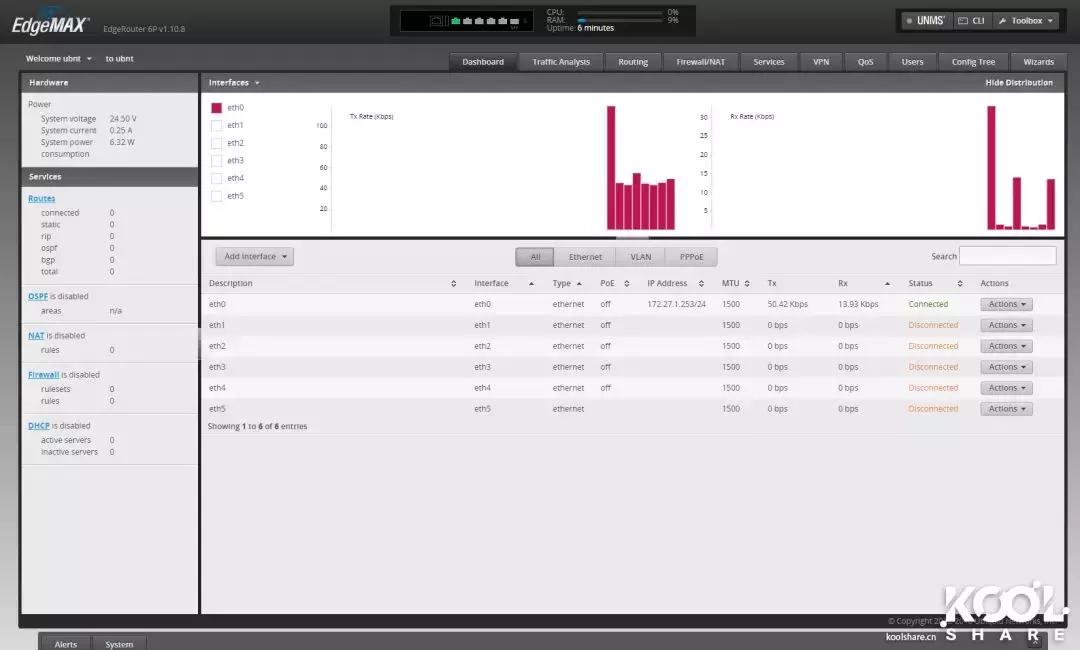Switch to the QoS tab

tap(865, 62)
